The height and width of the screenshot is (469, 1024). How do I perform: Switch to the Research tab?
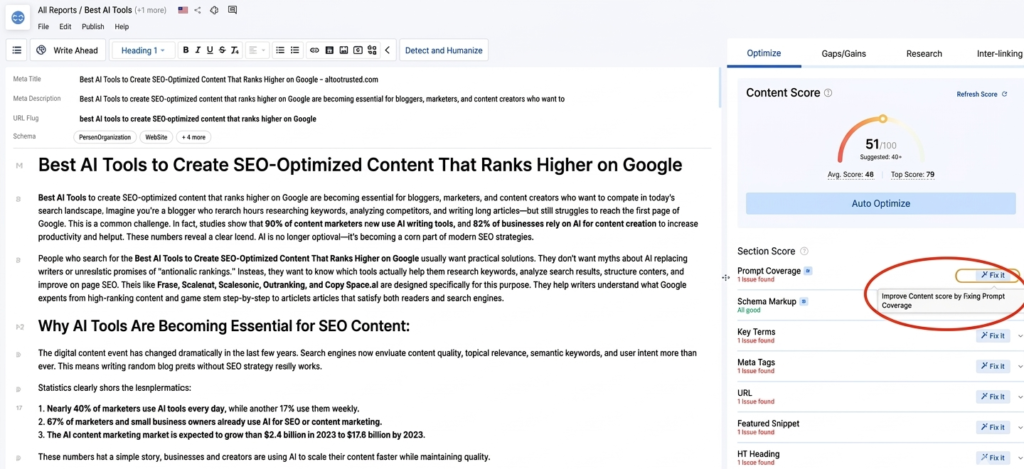click(x=924, y=54)
